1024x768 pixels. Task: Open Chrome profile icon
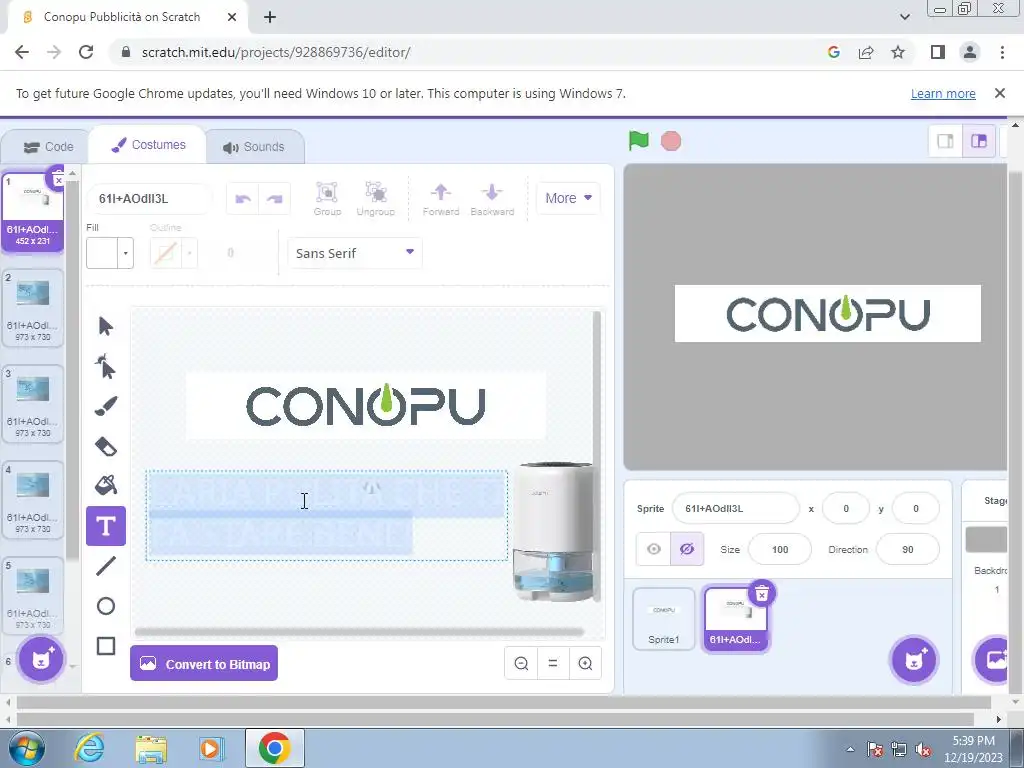tap(970, 52)
